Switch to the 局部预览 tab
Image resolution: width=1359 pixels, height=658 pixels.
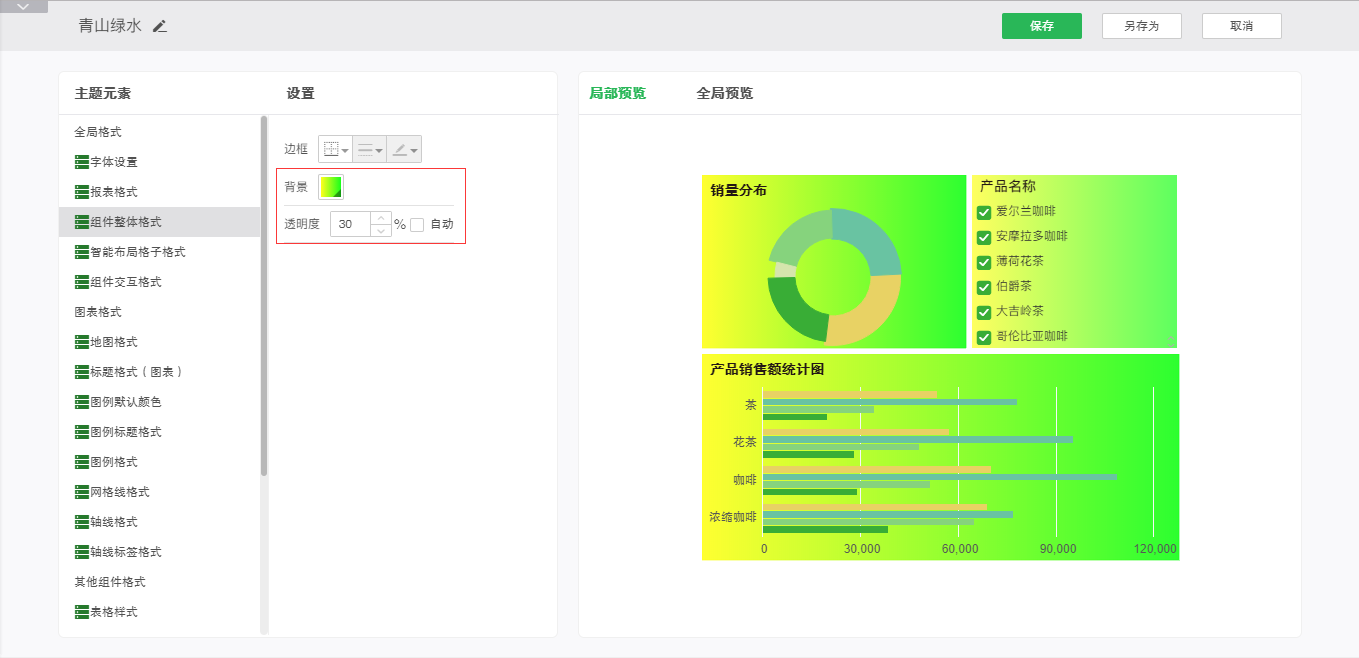coord(617,93)
